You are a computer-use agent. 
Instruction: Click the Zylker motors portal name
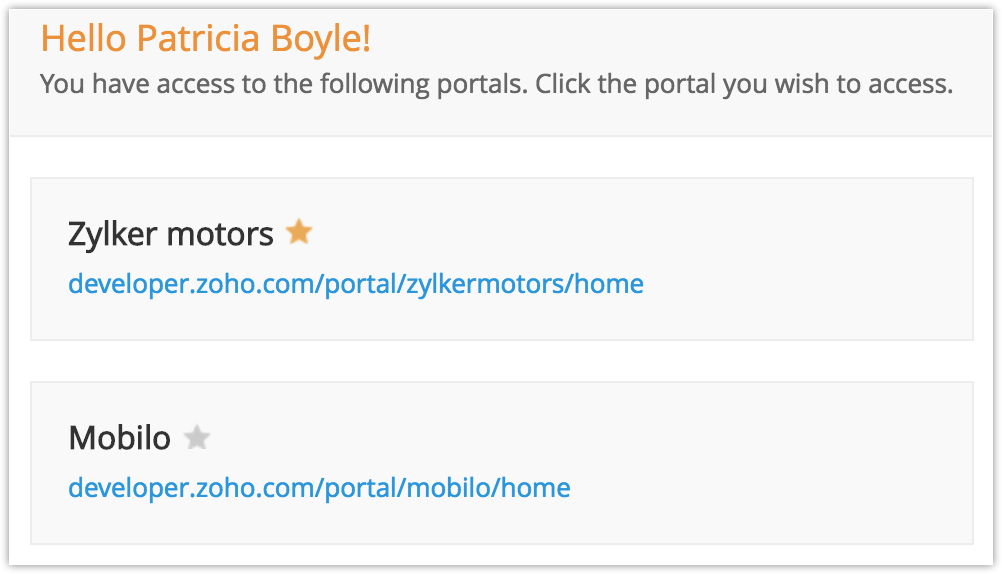pyautogui.click(x=170, y=234)
